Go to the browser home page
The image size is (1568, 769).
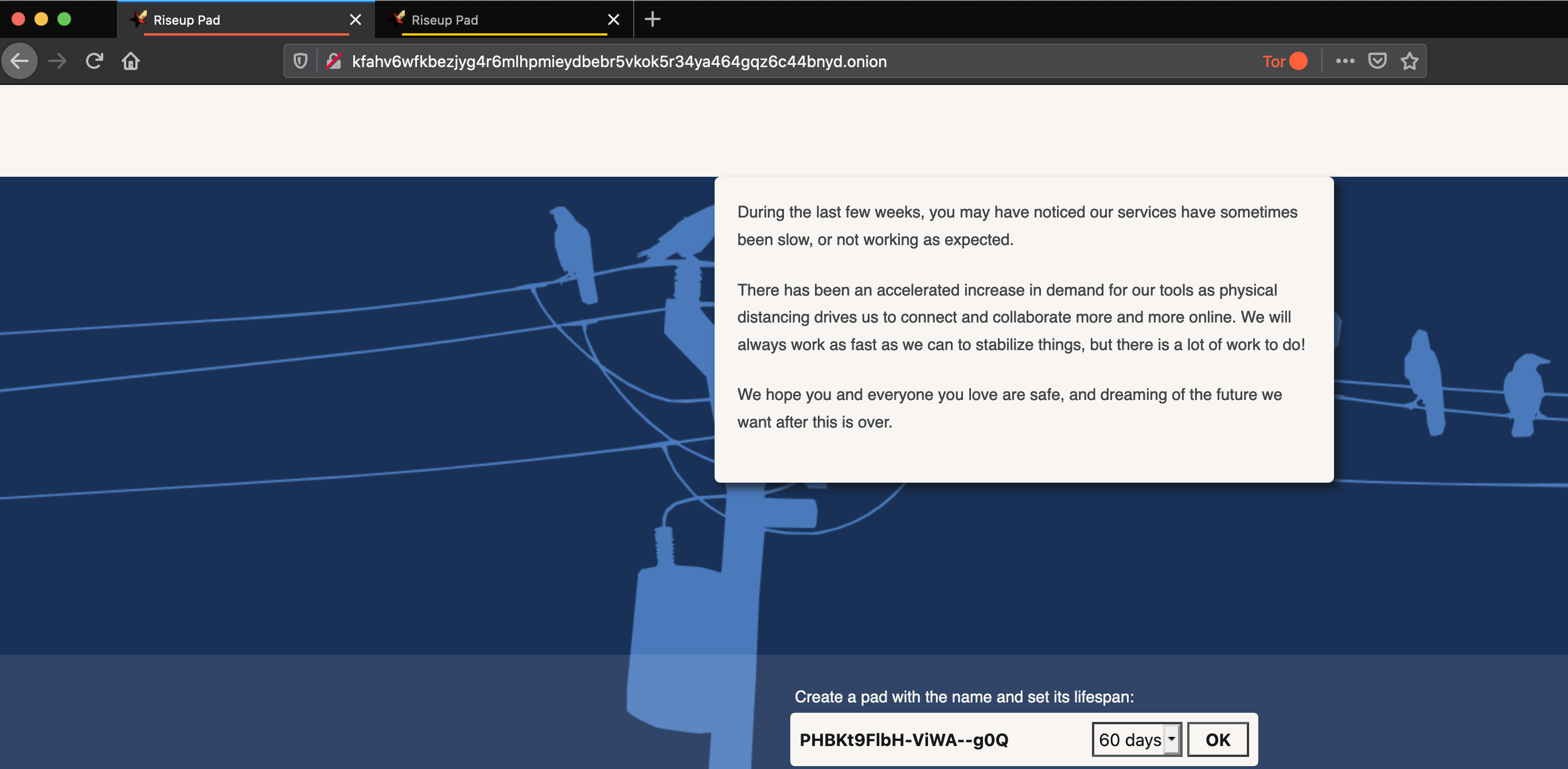click(x=131, y=61)
